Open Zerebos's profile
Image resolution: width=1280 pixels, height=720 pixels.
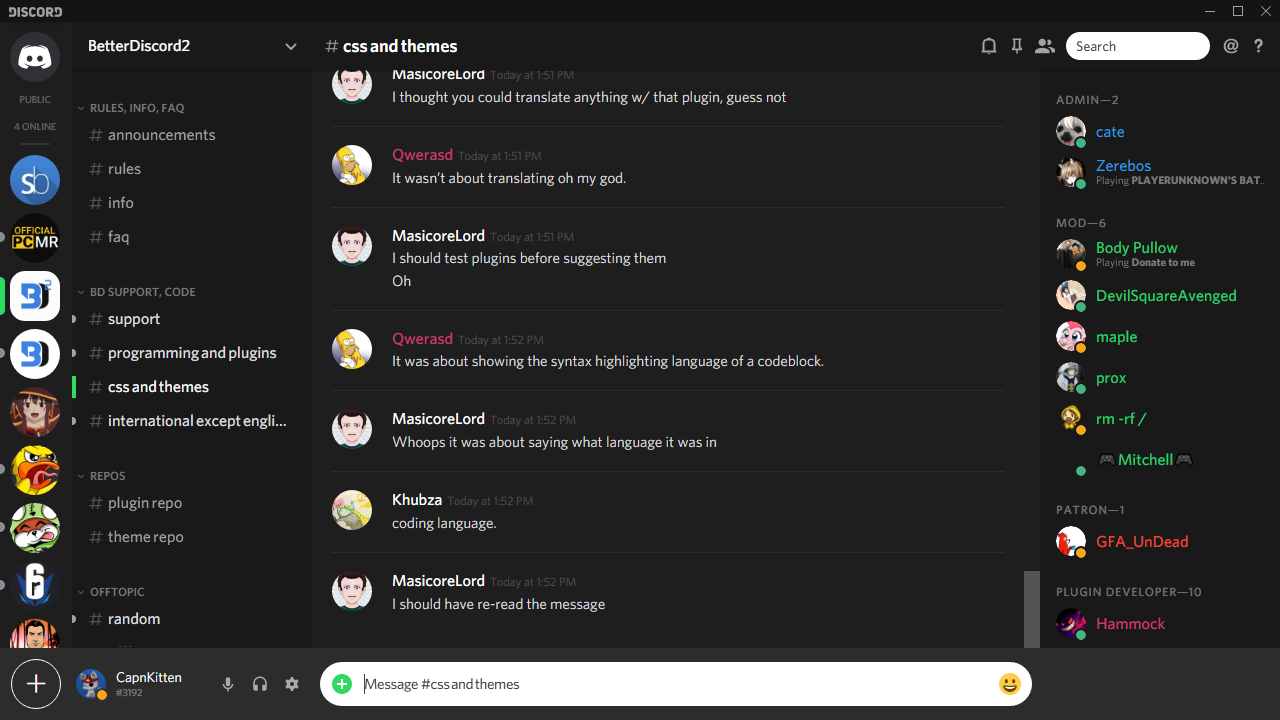coord(1122,166)
